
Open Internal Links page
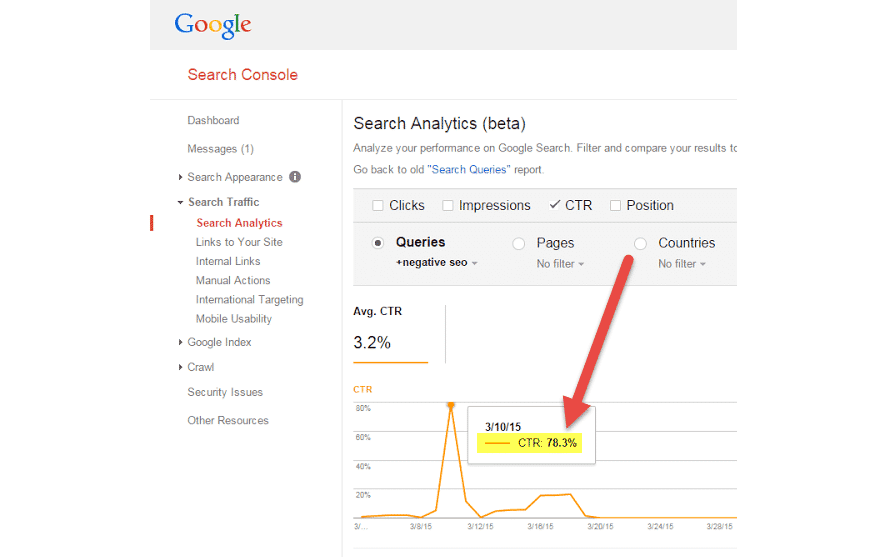point(228,261)
